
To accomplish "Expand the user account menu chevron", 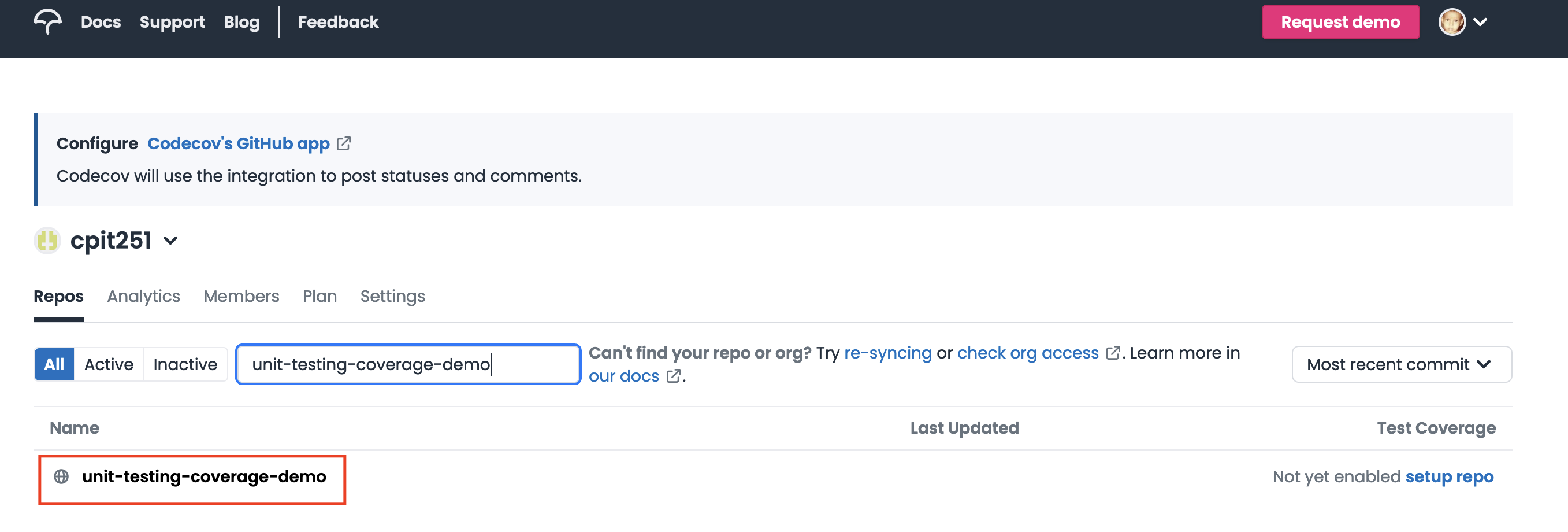I will [x=1480, y=22].
